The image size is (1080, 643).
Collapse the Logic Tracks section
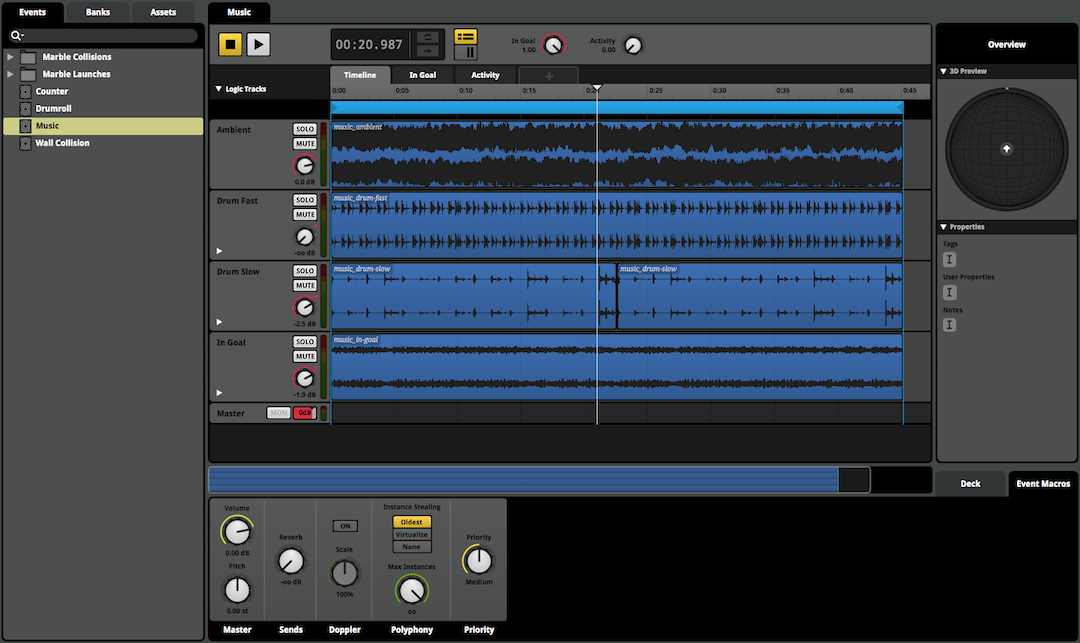point(218,89)
